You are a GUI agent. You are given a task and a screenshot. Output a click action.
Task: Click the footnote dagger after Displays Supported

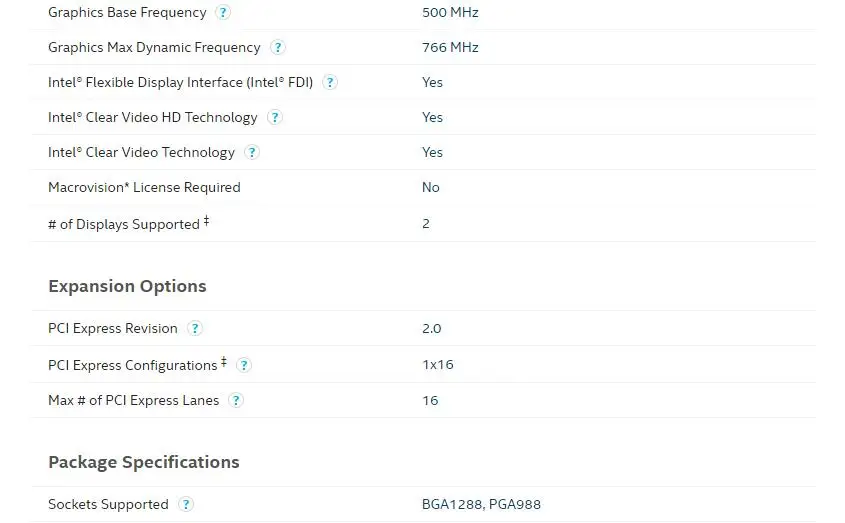coord(206,221)
